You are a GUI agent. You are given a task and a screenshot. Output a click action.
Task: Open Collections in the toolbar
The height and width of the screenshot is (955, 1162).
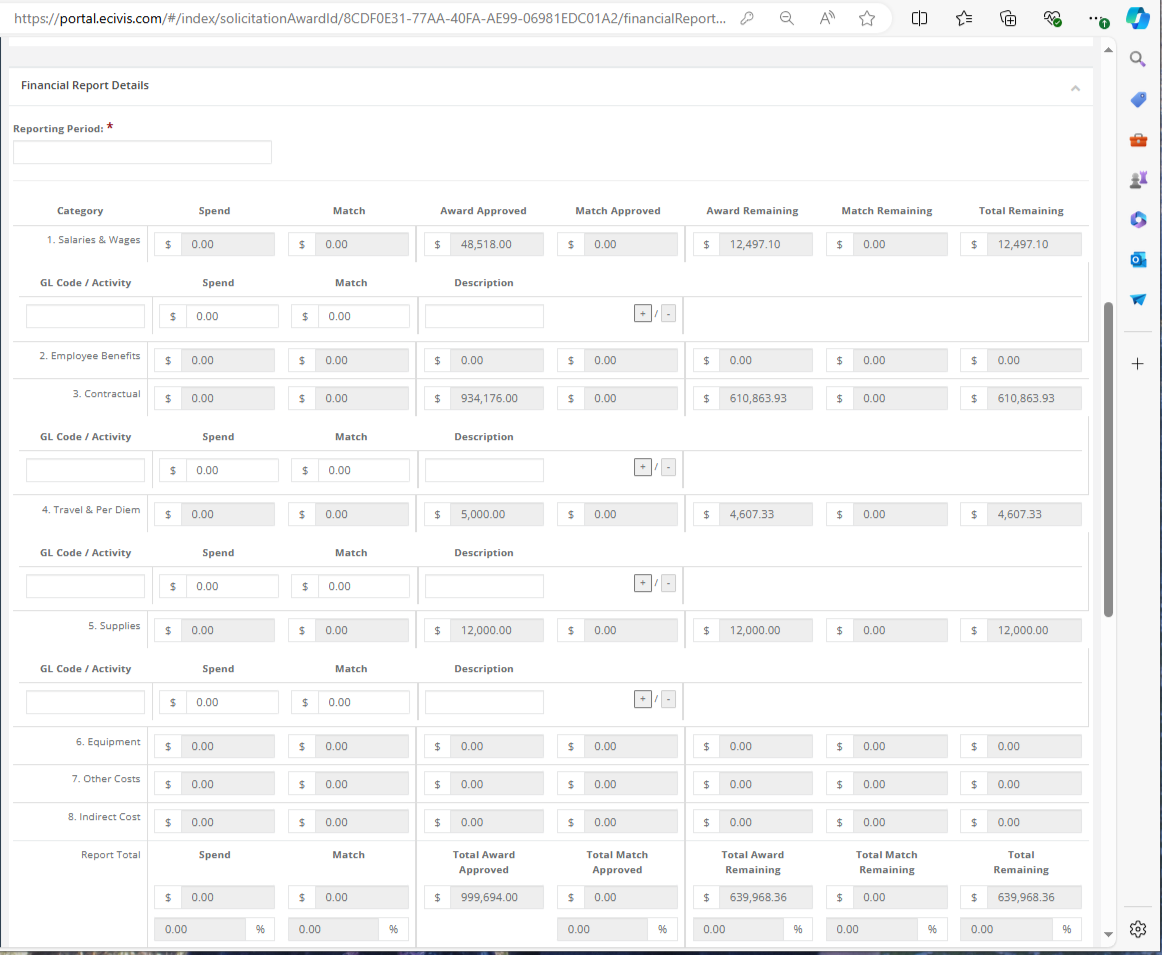click(1008, 18)
